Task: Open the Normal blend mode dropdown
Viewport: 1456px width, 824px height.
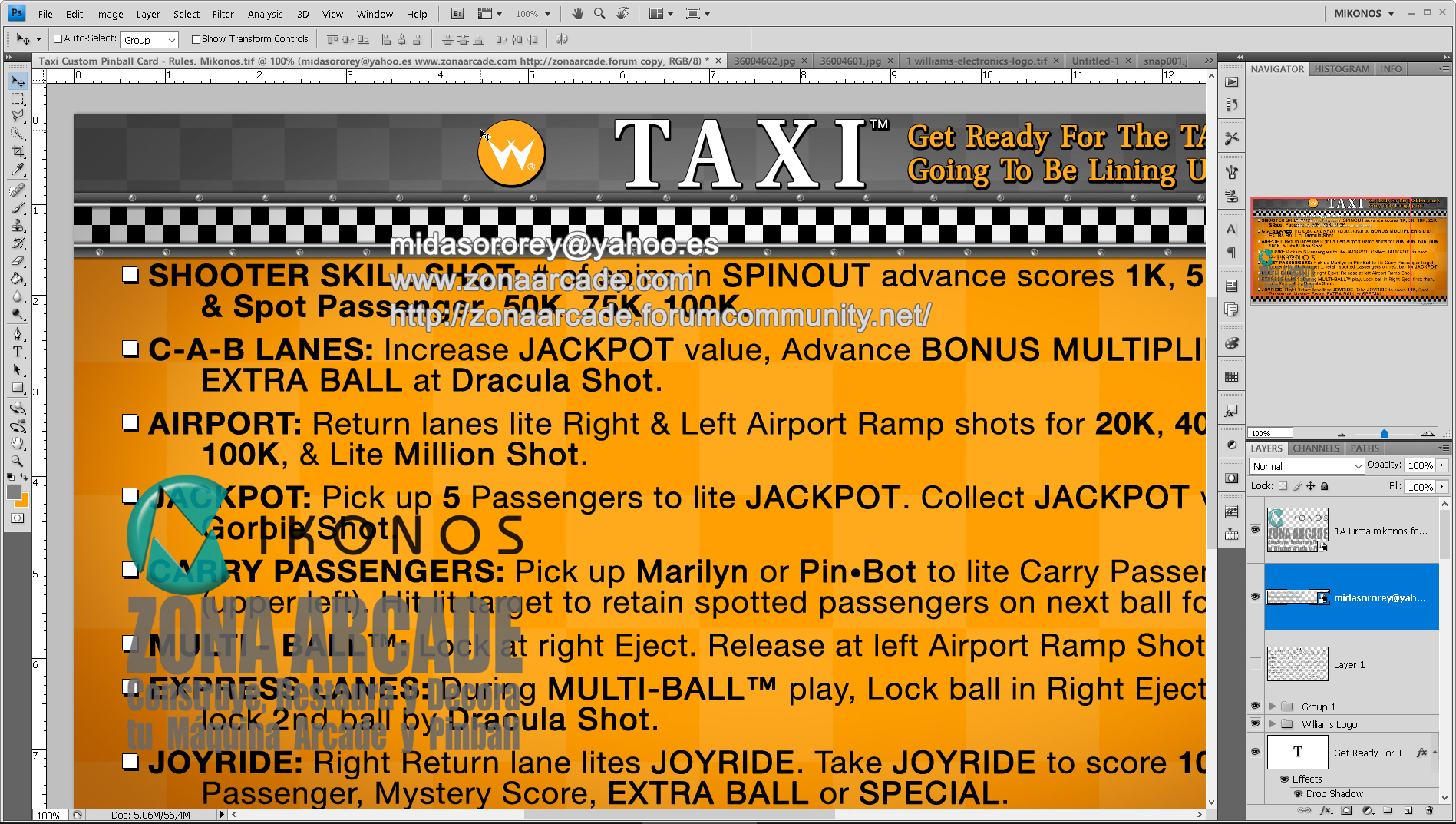Action: [x=1306, y=466]
